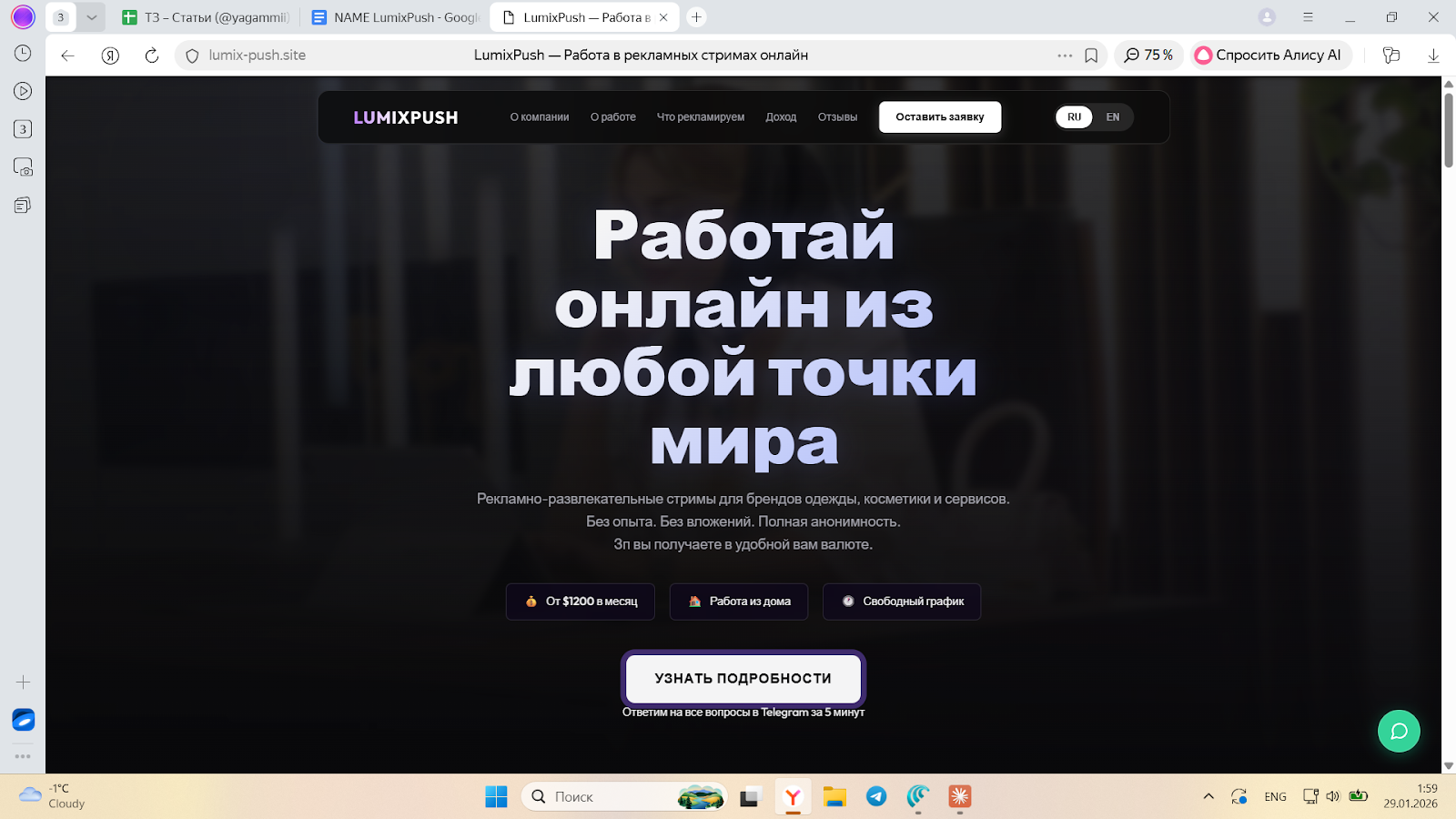
Task: Click "УЗНАТЬ ПОДРОБНОСТИ" button
Action: tap(743, 679)
